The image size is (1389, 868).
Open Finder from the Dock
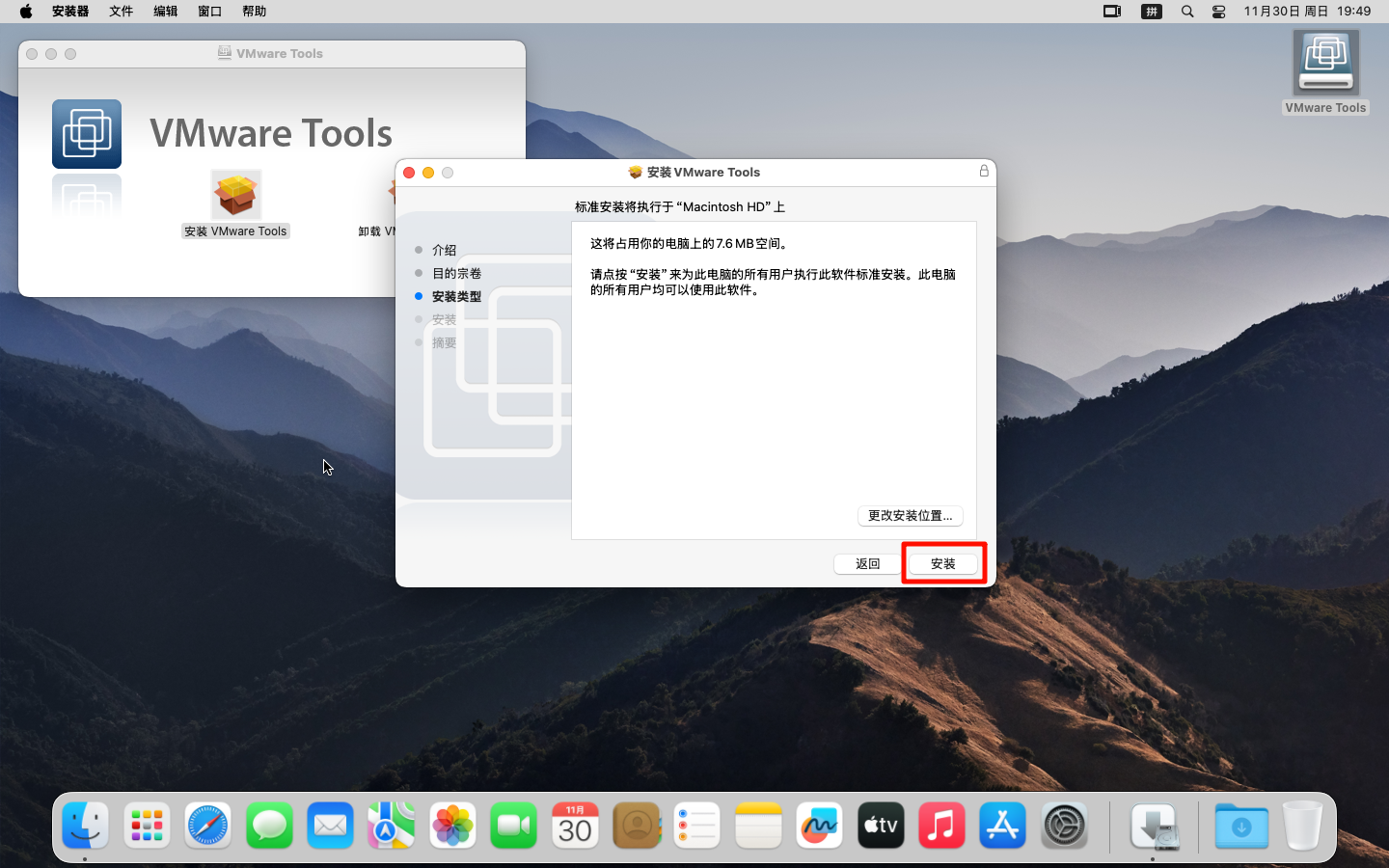click(86, 826)
